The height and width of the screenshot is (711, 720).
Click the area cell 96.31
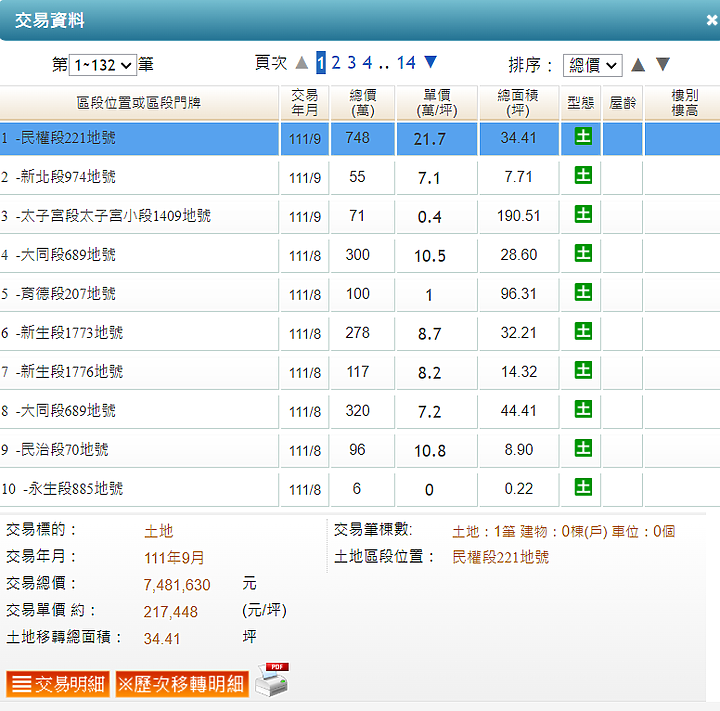[x=518, y=294]
